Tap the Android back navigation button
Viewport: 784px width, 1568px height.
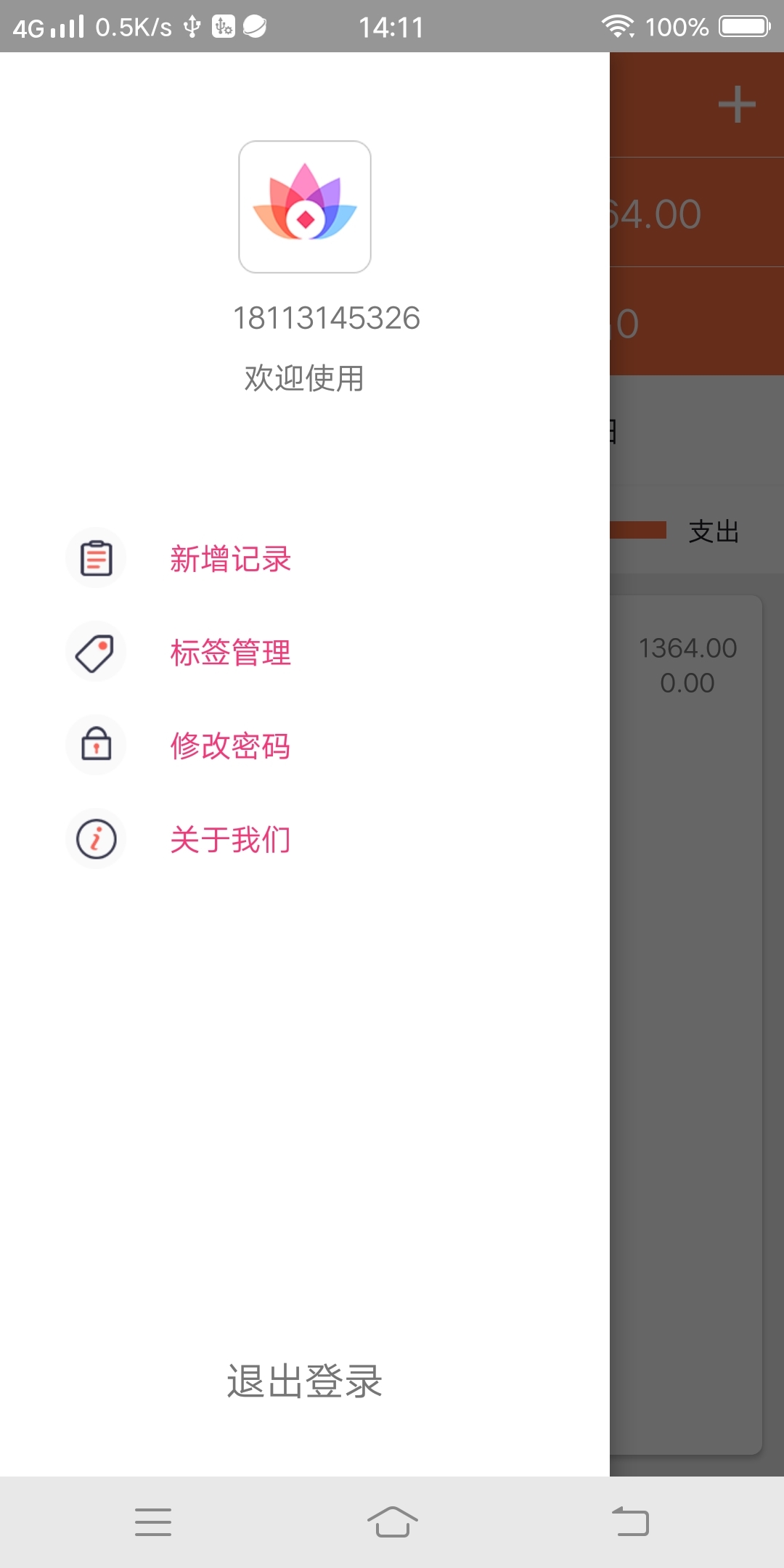(630, 1522)
